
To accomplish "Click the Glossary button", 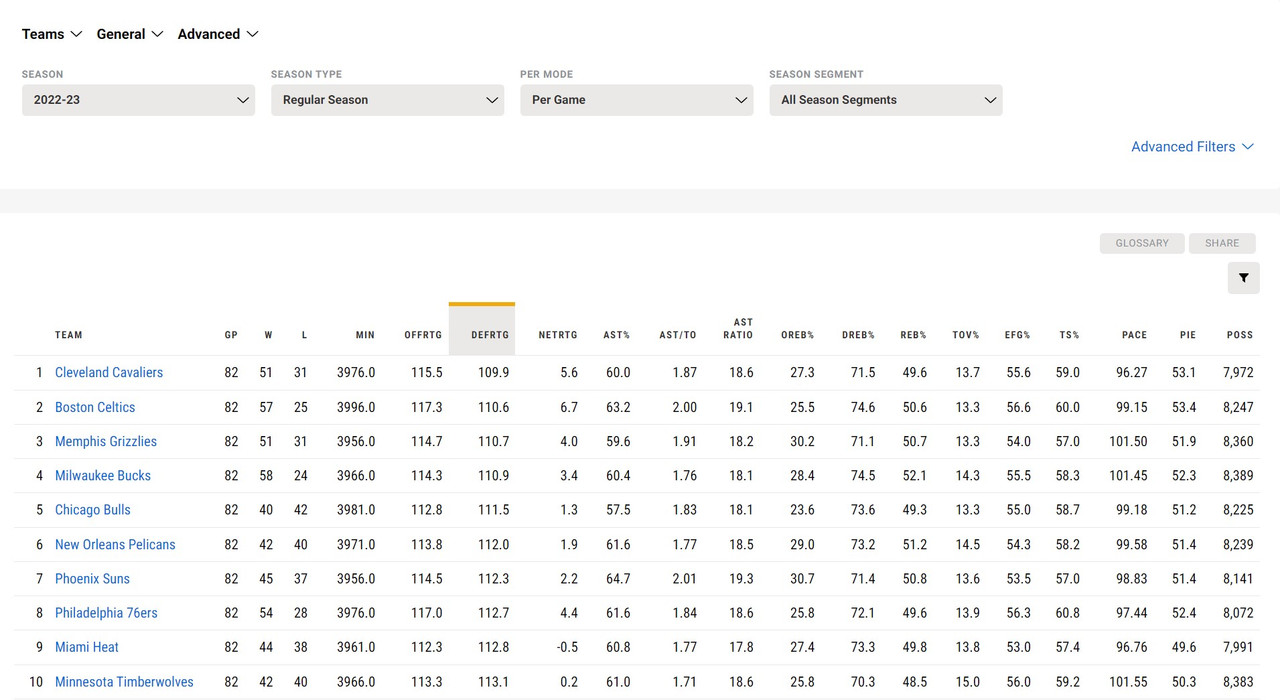I will pos(1142,243).
